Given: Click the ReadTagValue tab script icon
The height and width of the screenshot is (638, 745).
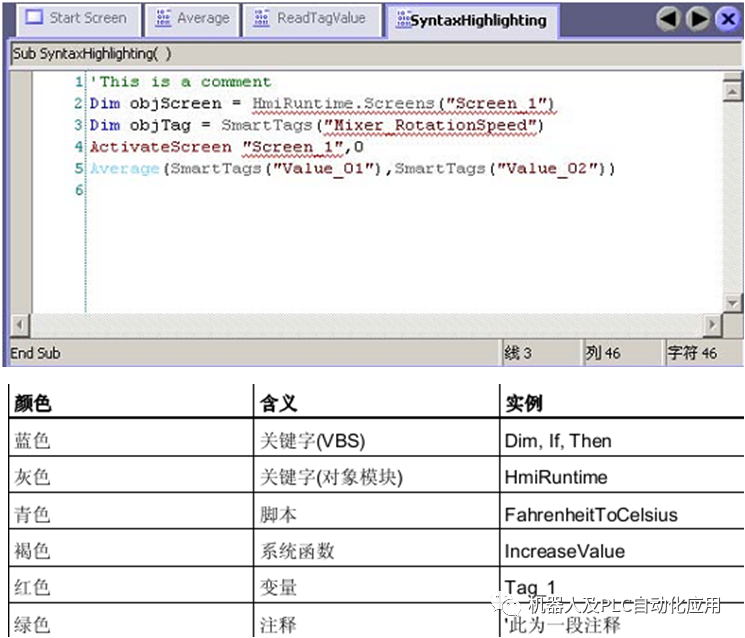Looking at the screenshot, I should point(261,18).
